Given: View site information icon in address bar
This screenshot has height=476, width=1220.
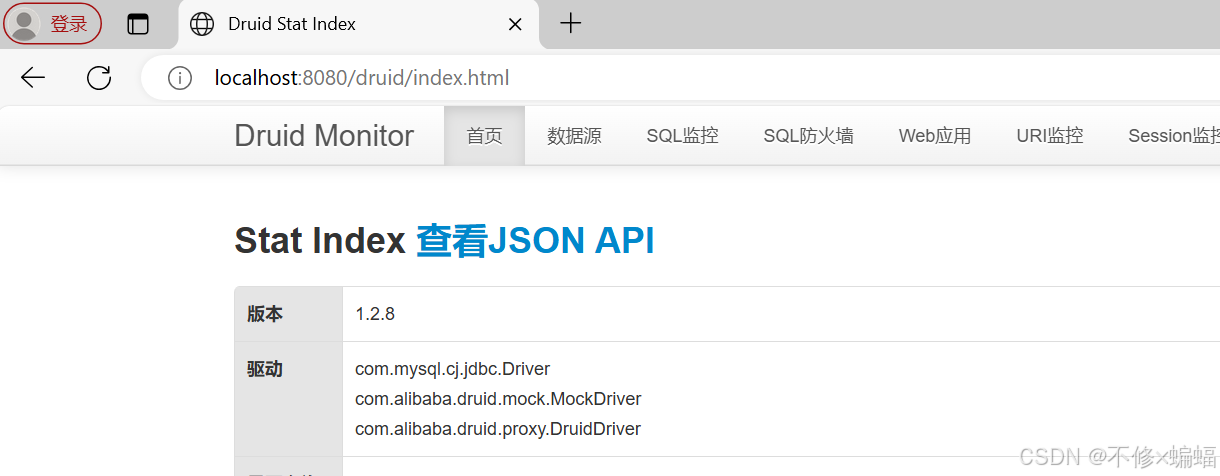Looking at the screenshot, I should click(180, 78).
